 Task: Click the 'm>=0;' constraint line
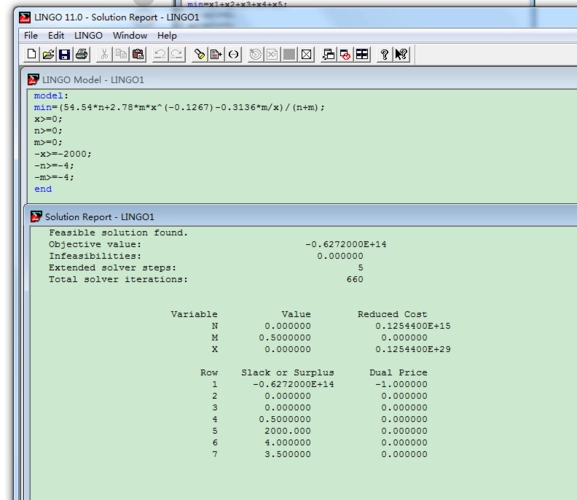(48, 142)
